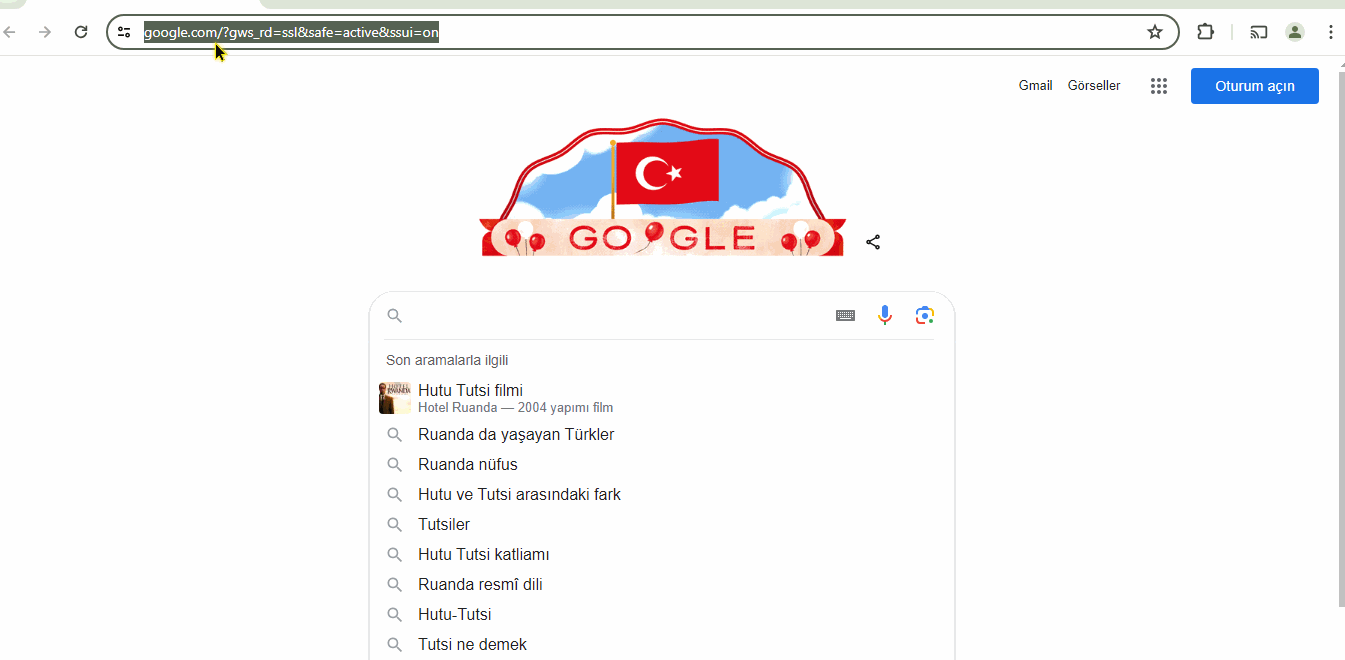Go back to the previous page
Viewport: 1345px width, 660px height.
[x=9, y=32]
